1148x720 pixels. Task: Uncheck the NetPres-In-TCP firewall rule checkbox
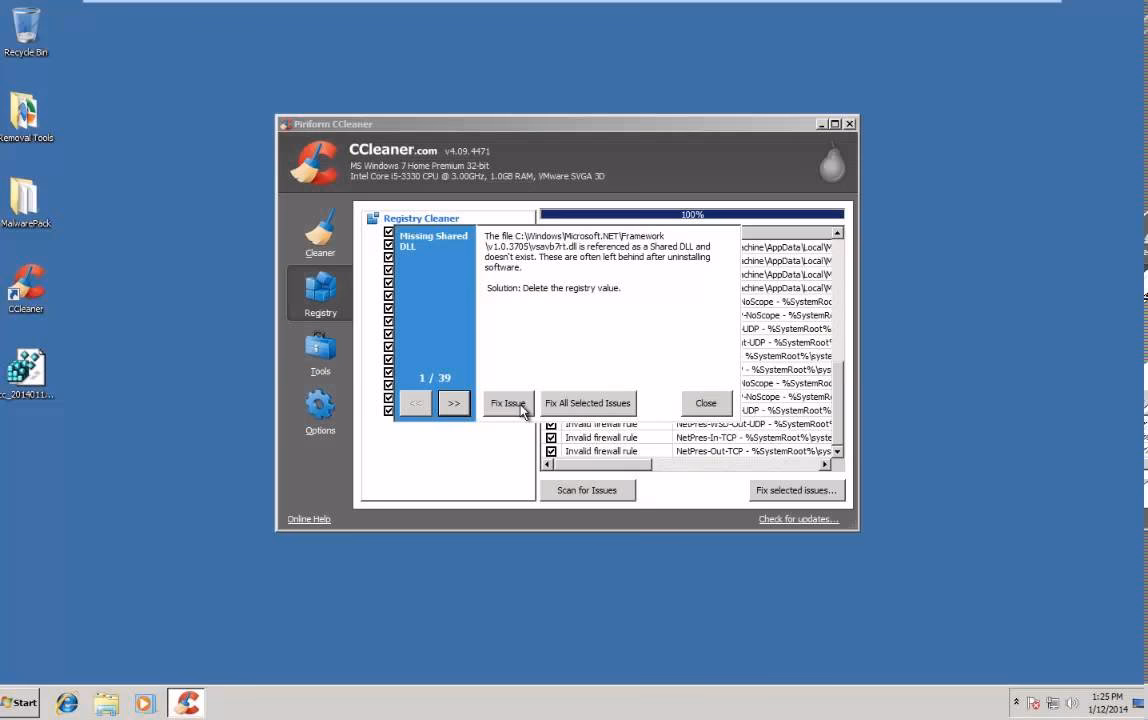point(551,438)
